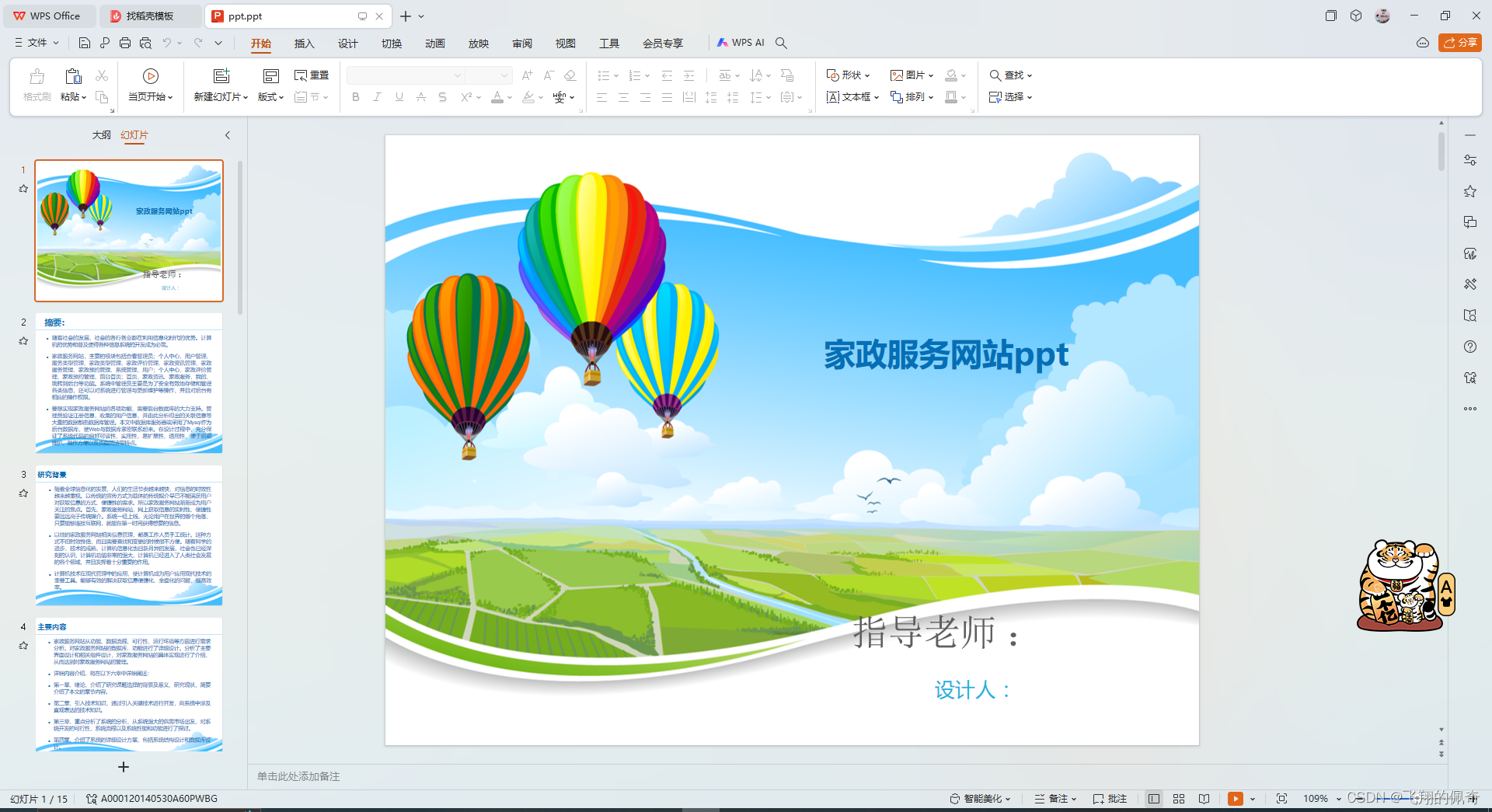Screen dimensions: 1492x812
Task: Click the orange play slideshow button
Action: [1235, 799]
